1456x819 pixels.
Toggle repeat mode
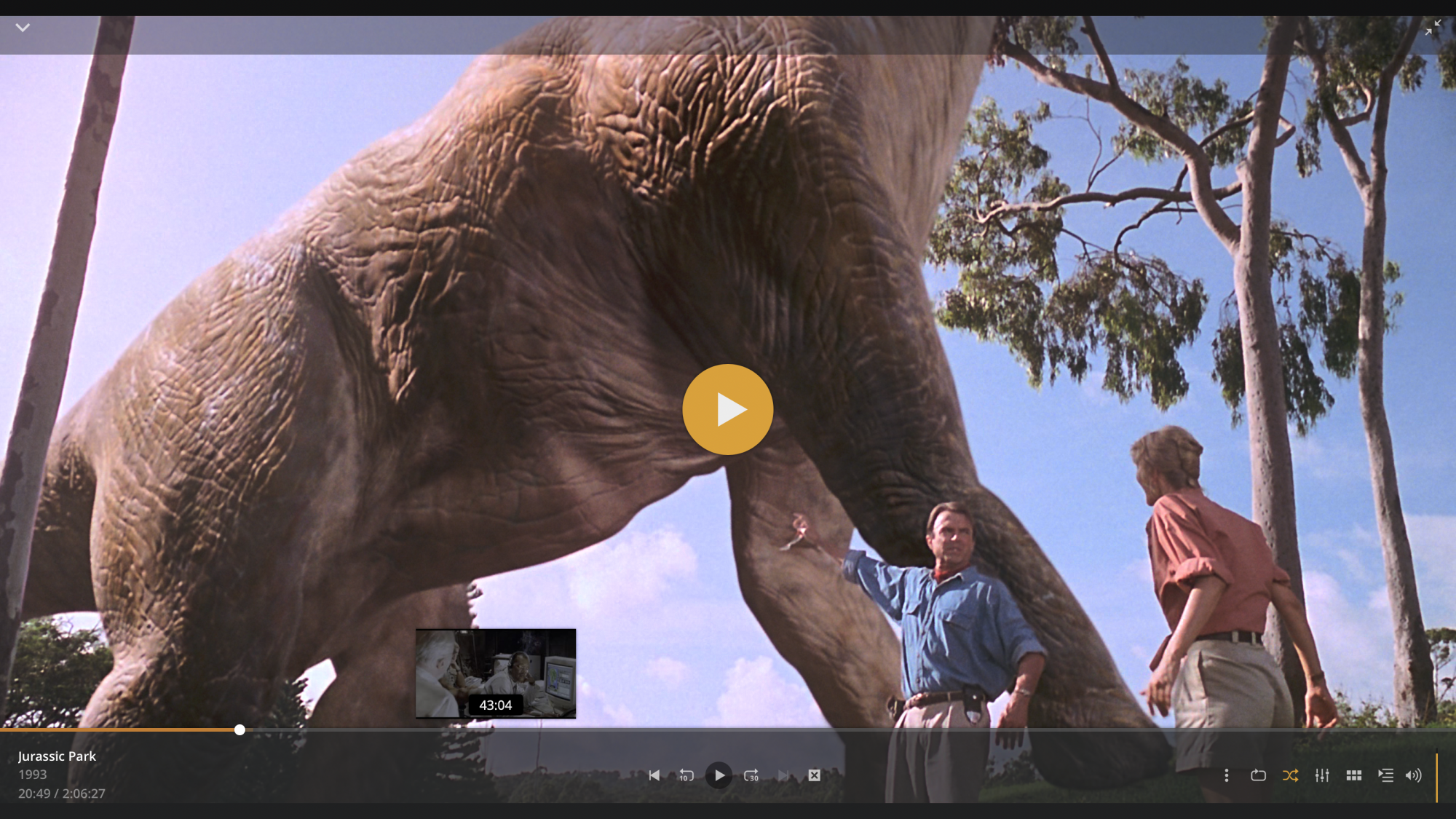(x=1258, y=775)
